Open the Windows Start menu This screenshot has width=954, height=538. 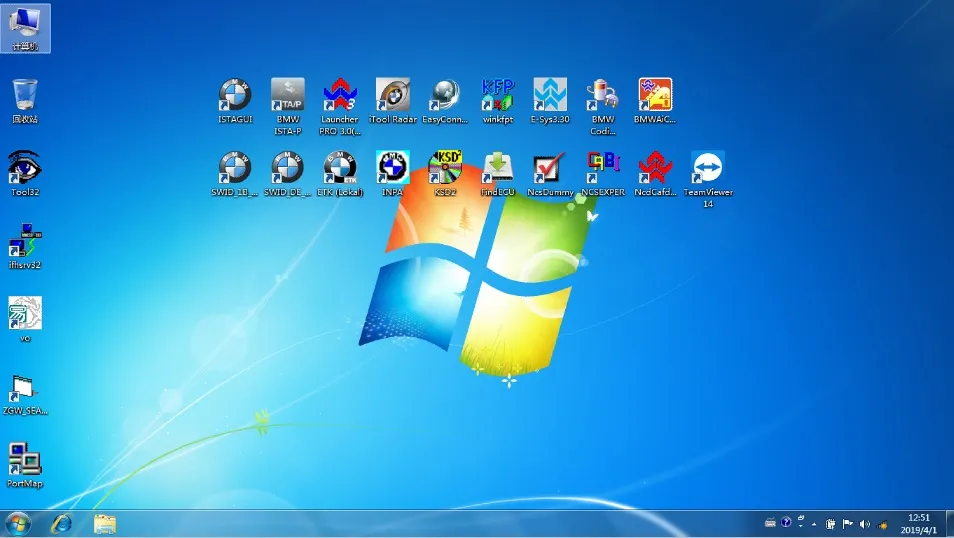[18, 523]
